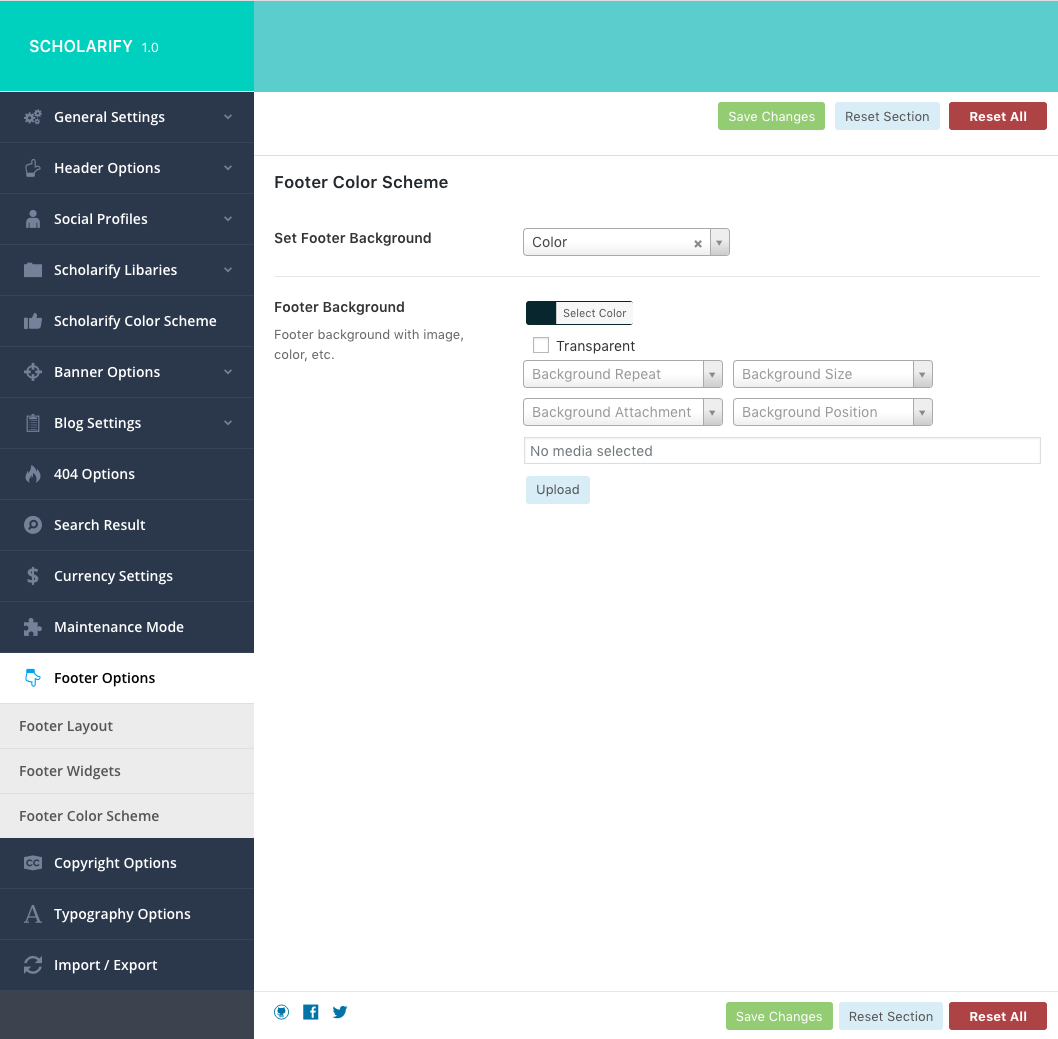
Task: Click the dollar sign Currency Settings icon
Action: click(x=33, y=576)
